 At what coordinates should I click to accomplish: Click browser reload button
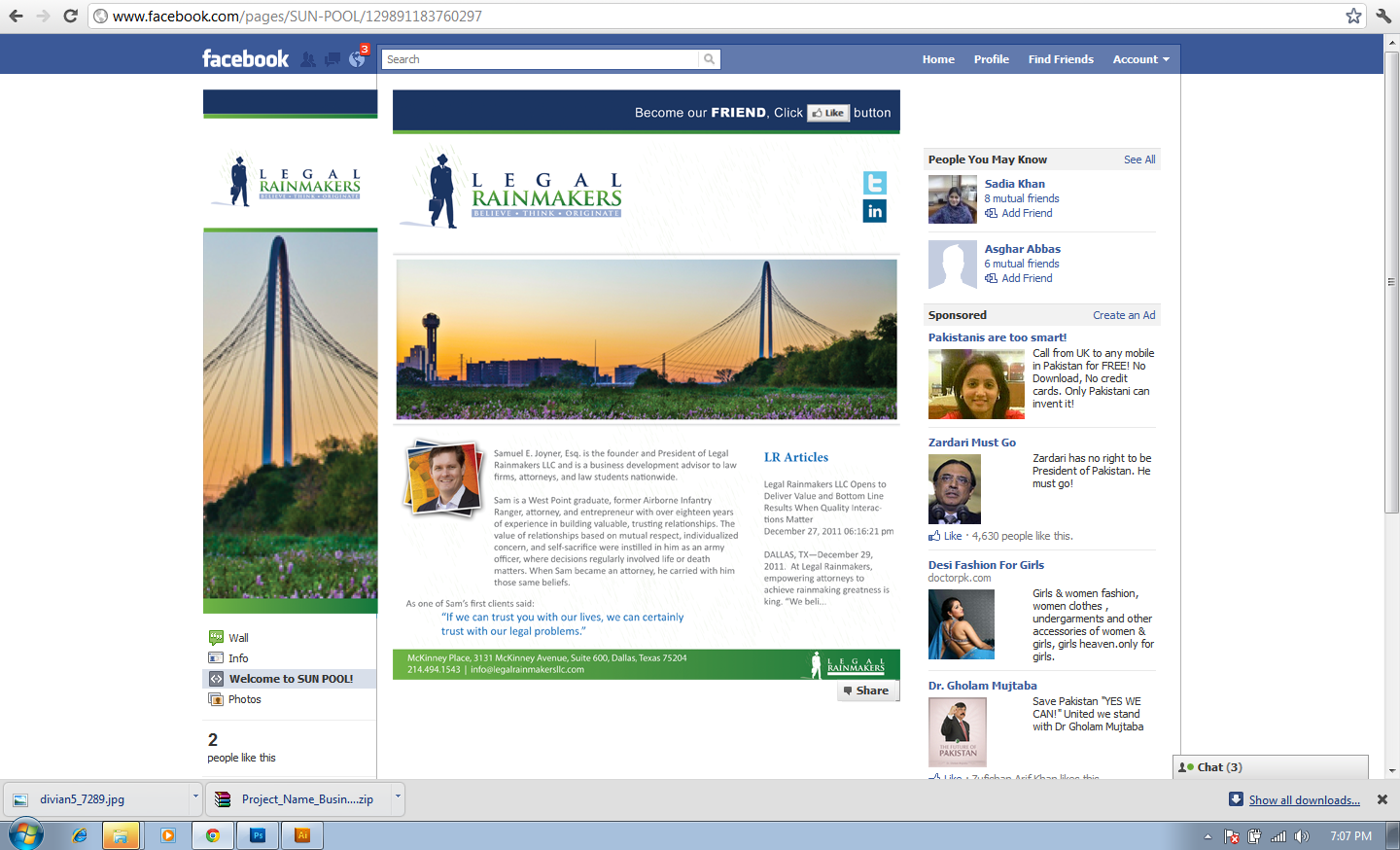70,16
